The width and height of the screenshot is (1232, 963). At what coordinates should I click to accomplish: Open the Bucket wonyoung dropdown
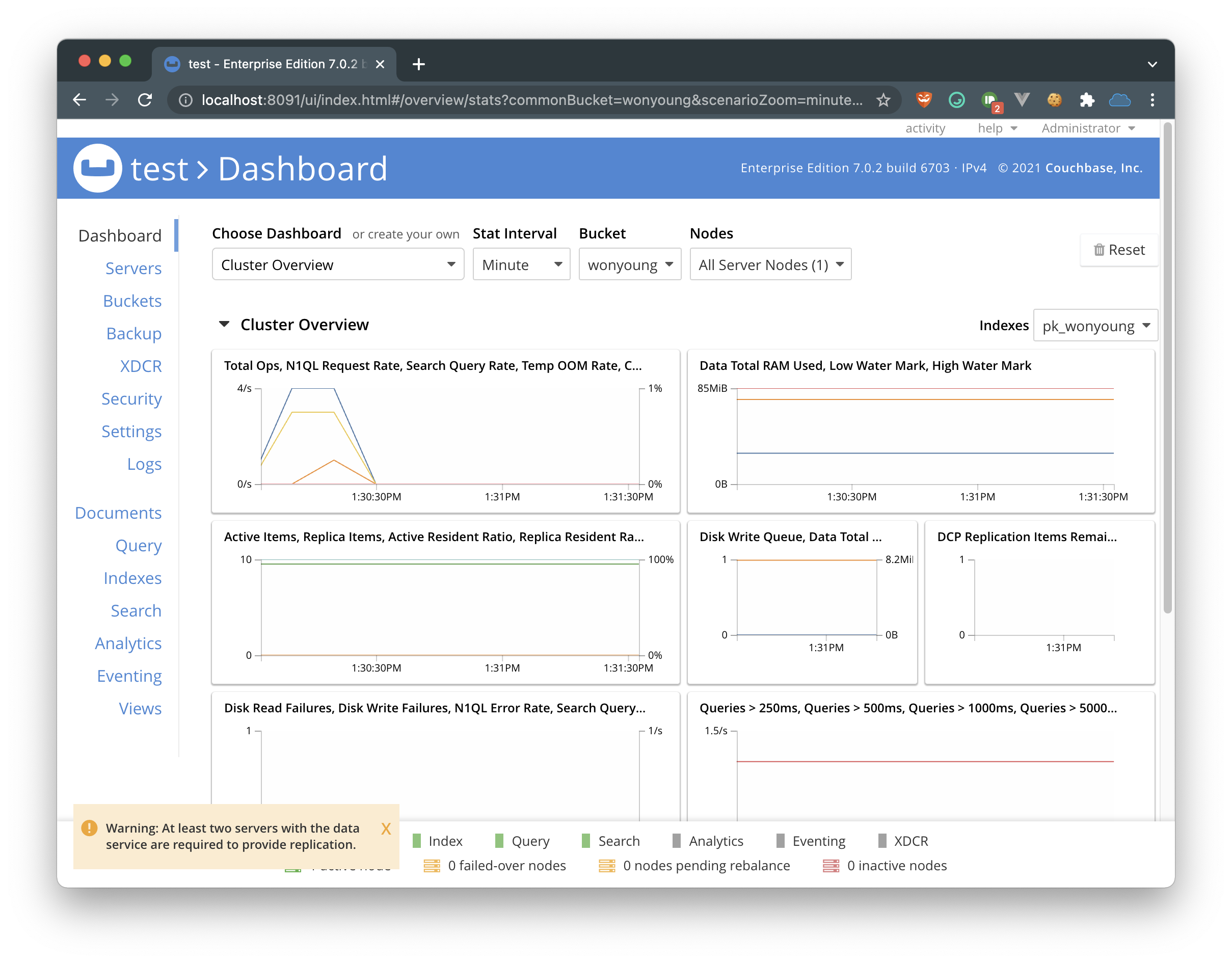coord(630,264)
